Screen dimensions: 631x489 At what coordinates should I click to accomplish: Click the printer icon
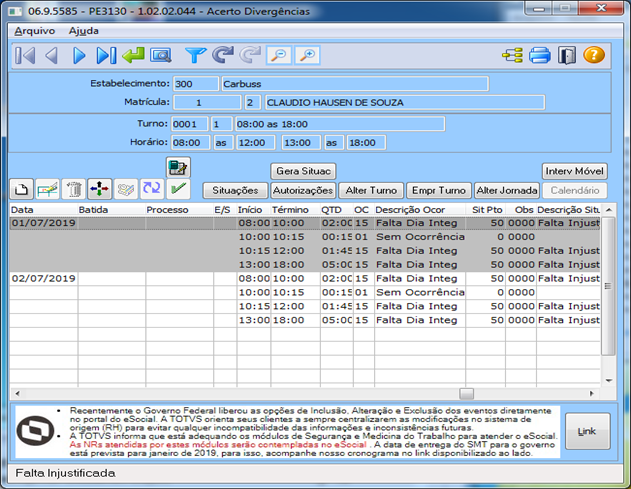(x=540, y=55)
